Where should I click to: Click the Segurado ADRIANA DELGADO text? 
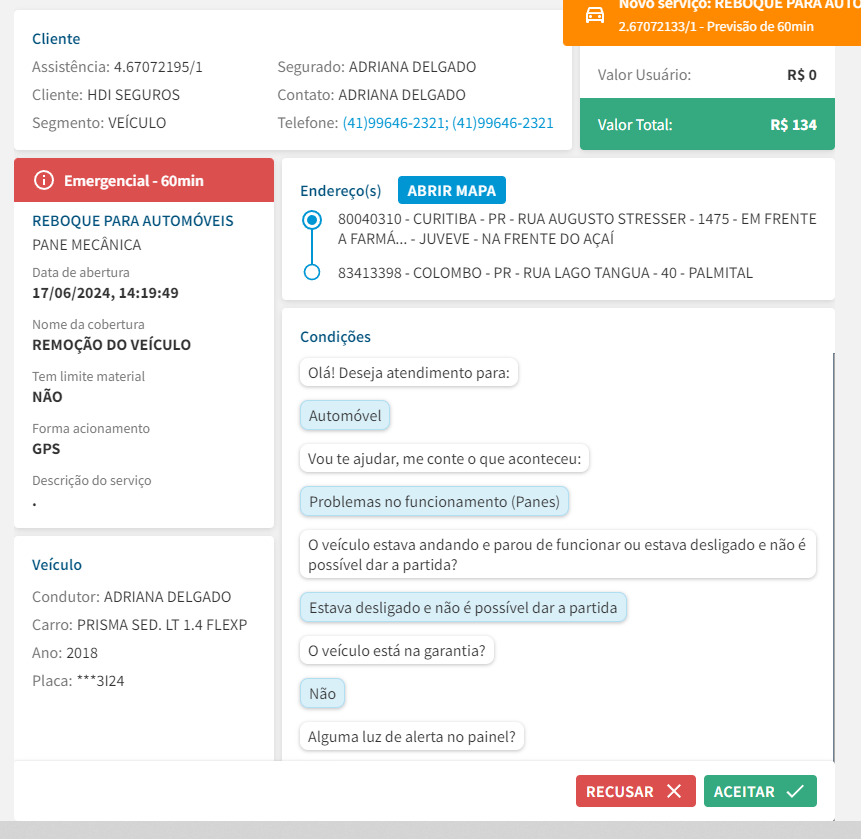(x=377, y=67)
